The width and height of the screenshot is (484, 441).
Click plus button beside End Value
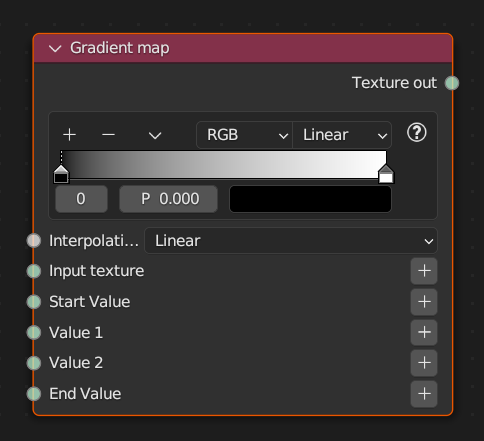pyautogui.click(x=424, y=394)
